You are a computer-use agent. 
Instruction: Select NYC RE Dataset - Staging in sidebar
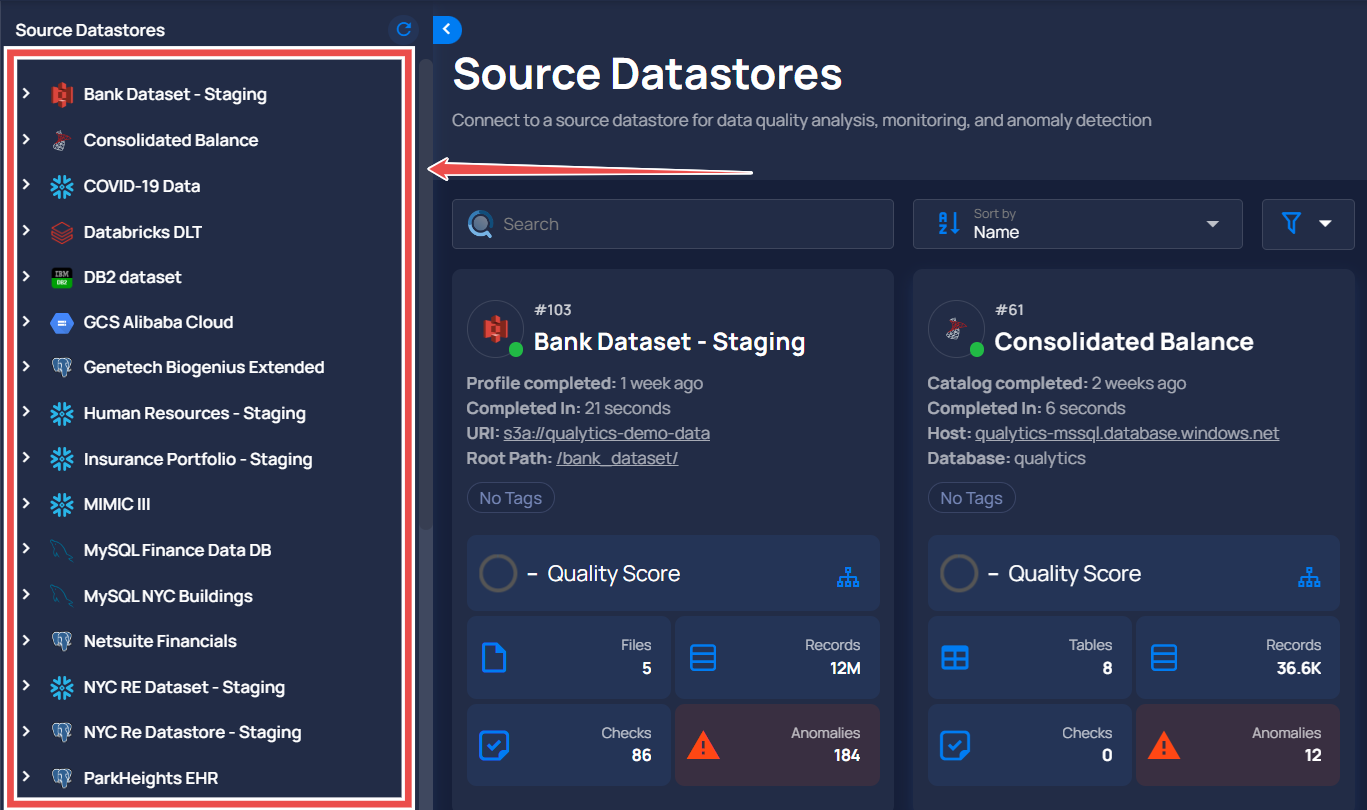point(184,687)
